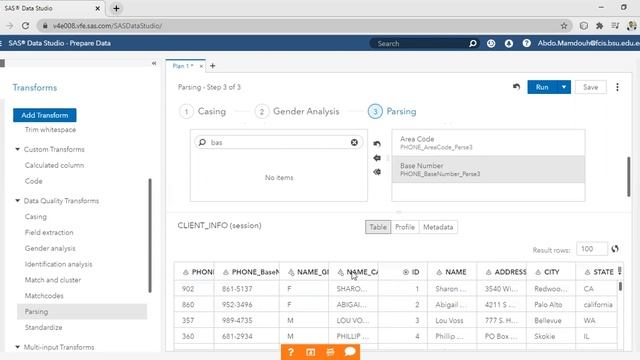Viewport: 640px width, 360px height.
Task: Switch to the Profile view
Action: pyautogui.click(x=404, y=227)
